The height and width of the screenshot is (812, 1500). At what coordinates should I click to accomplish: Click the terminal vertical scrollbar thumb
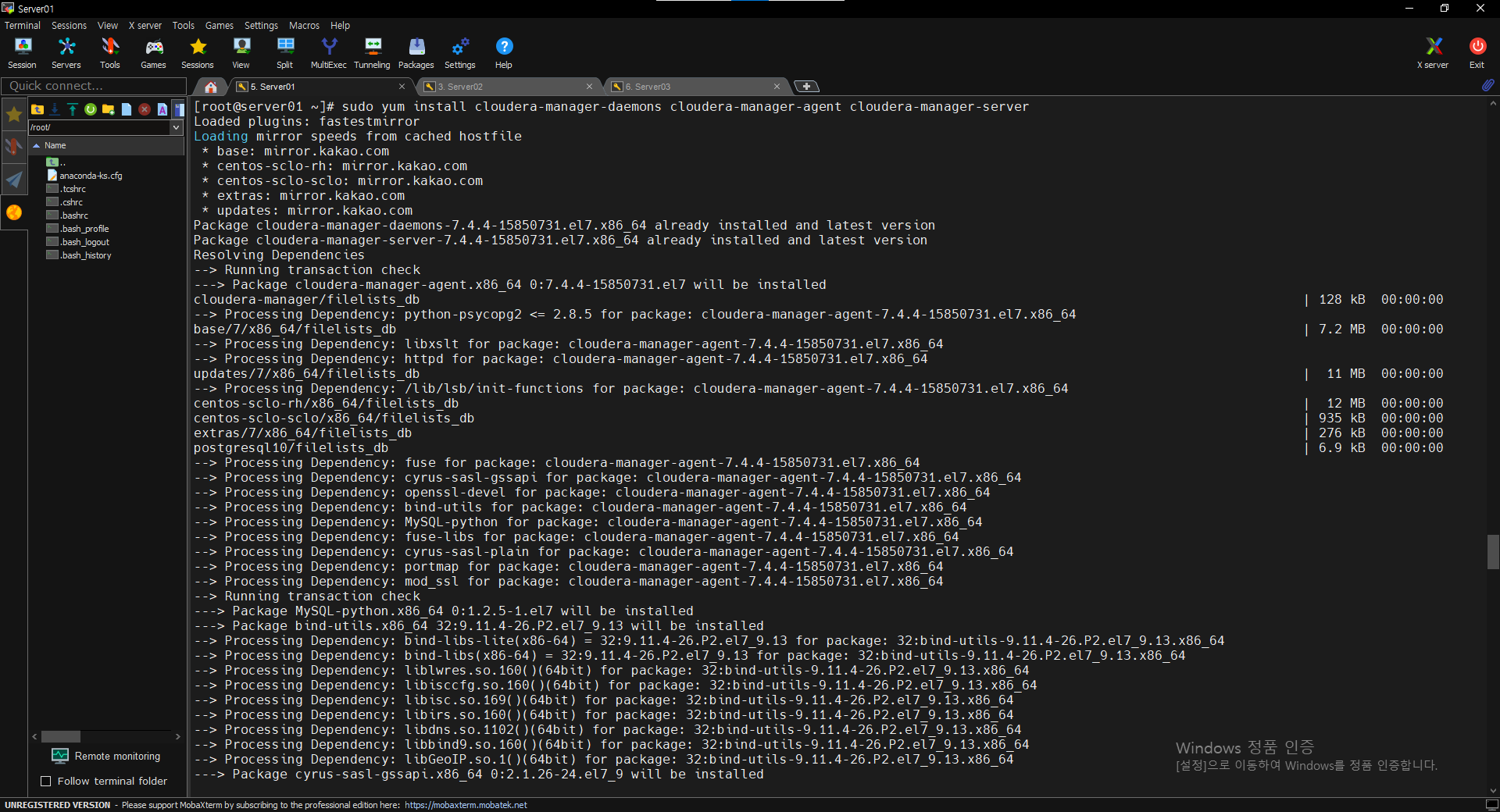coord(1493,552)
